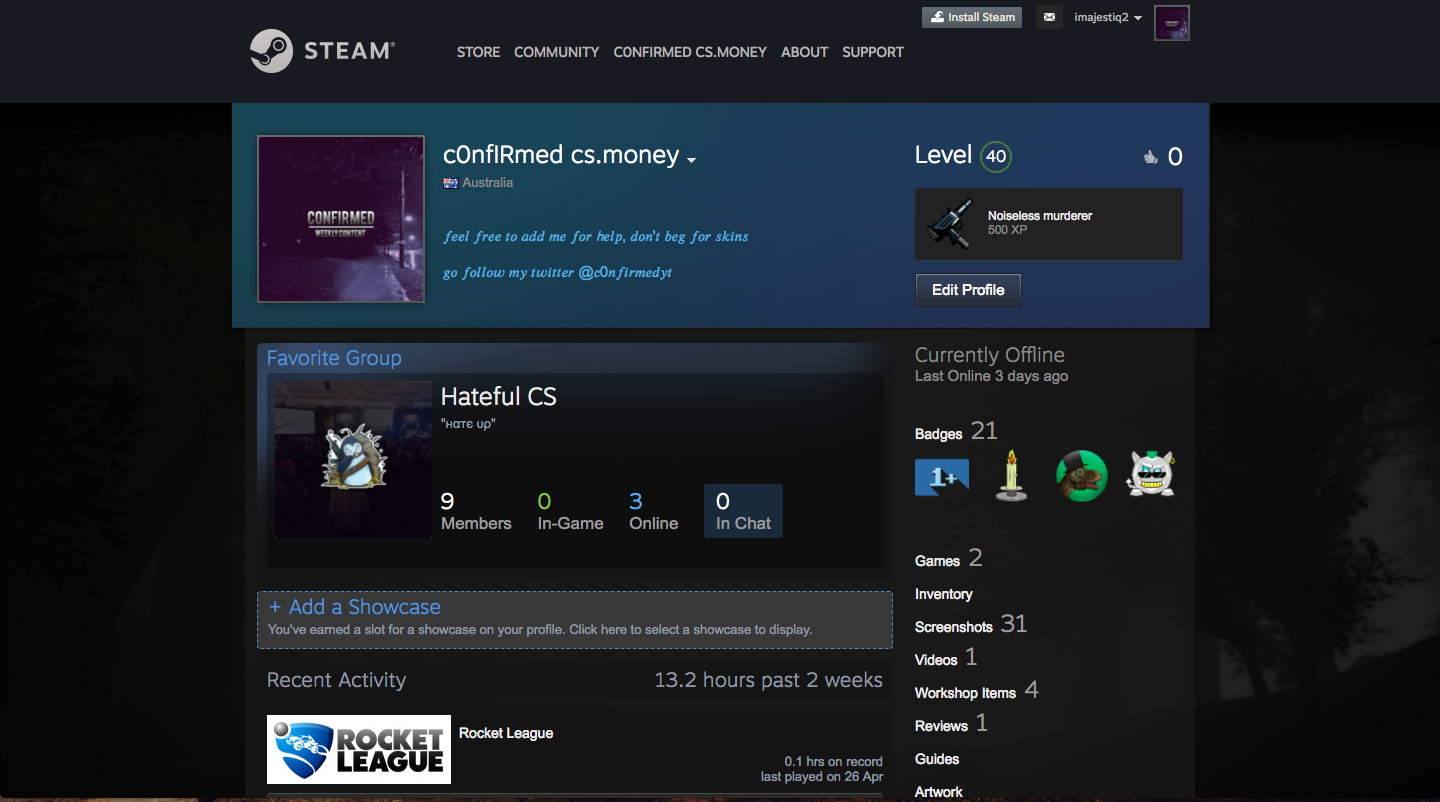
Task: Click the 9 Members link
Action: tap(476, 511)
